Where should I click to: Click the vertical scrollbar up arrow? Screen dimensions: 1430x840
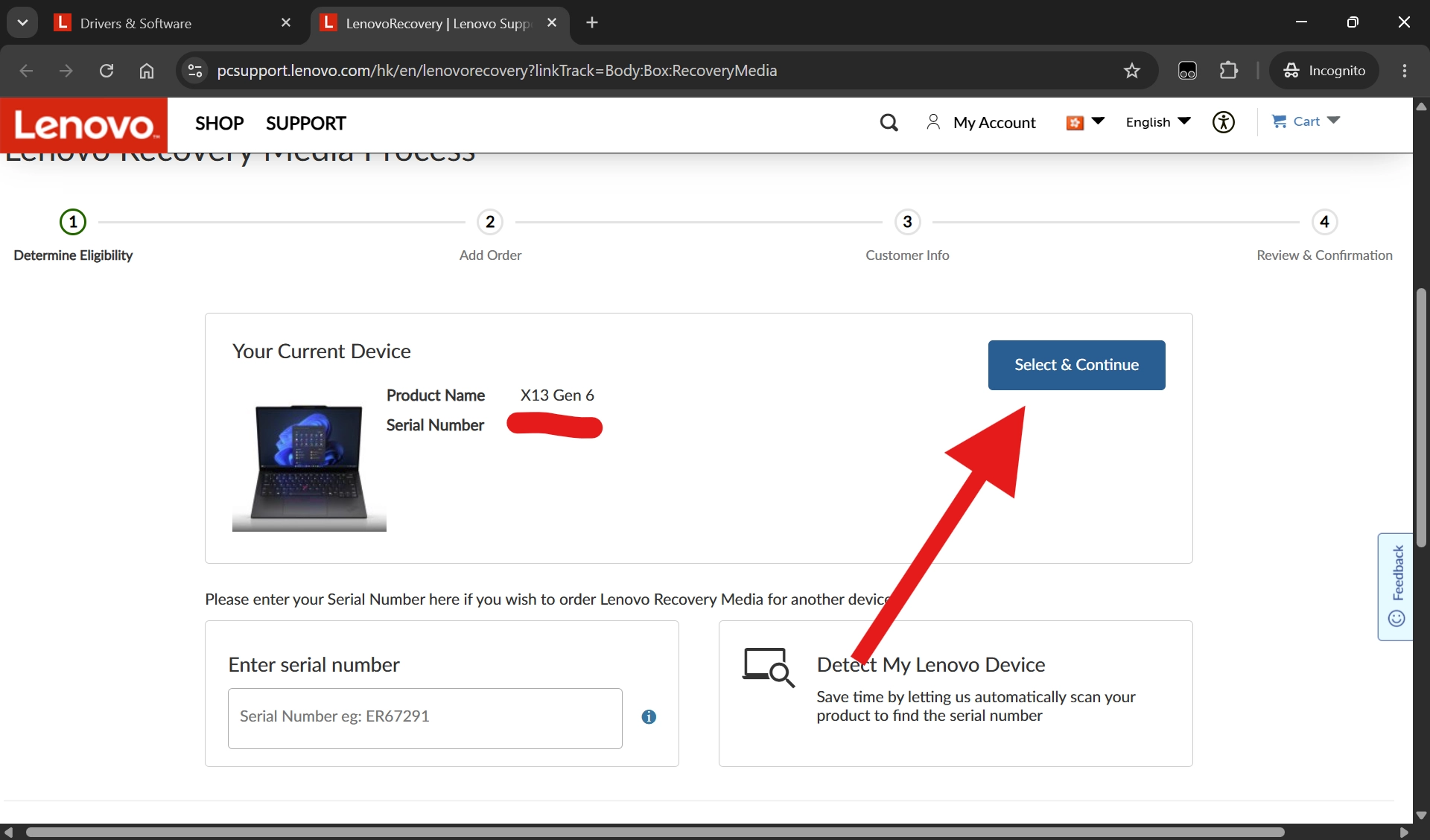1421,106
